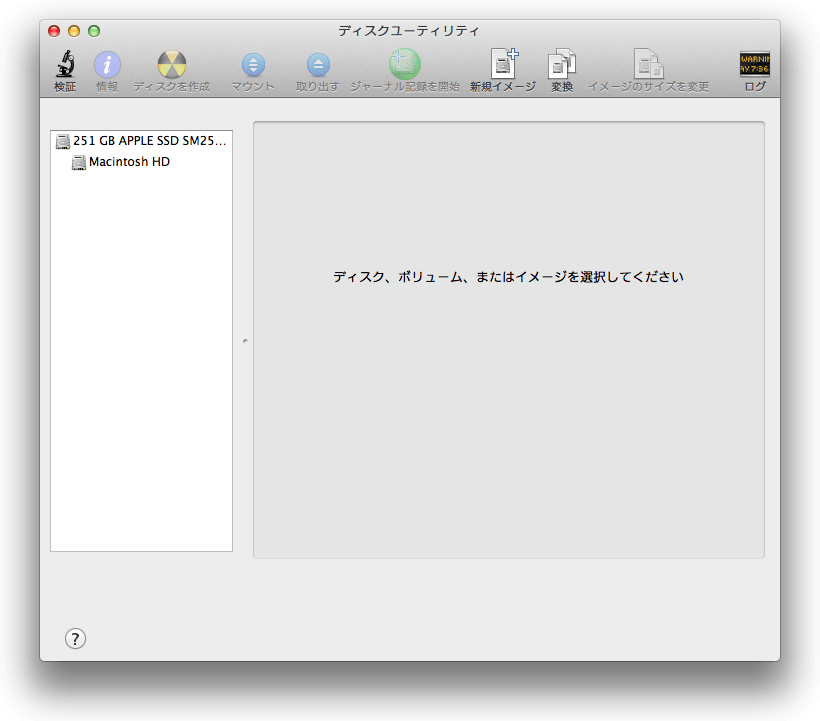Click the ディスクを作成 burn icon
The height and width of the screenshot is (721, 820).
pos(172,64)
